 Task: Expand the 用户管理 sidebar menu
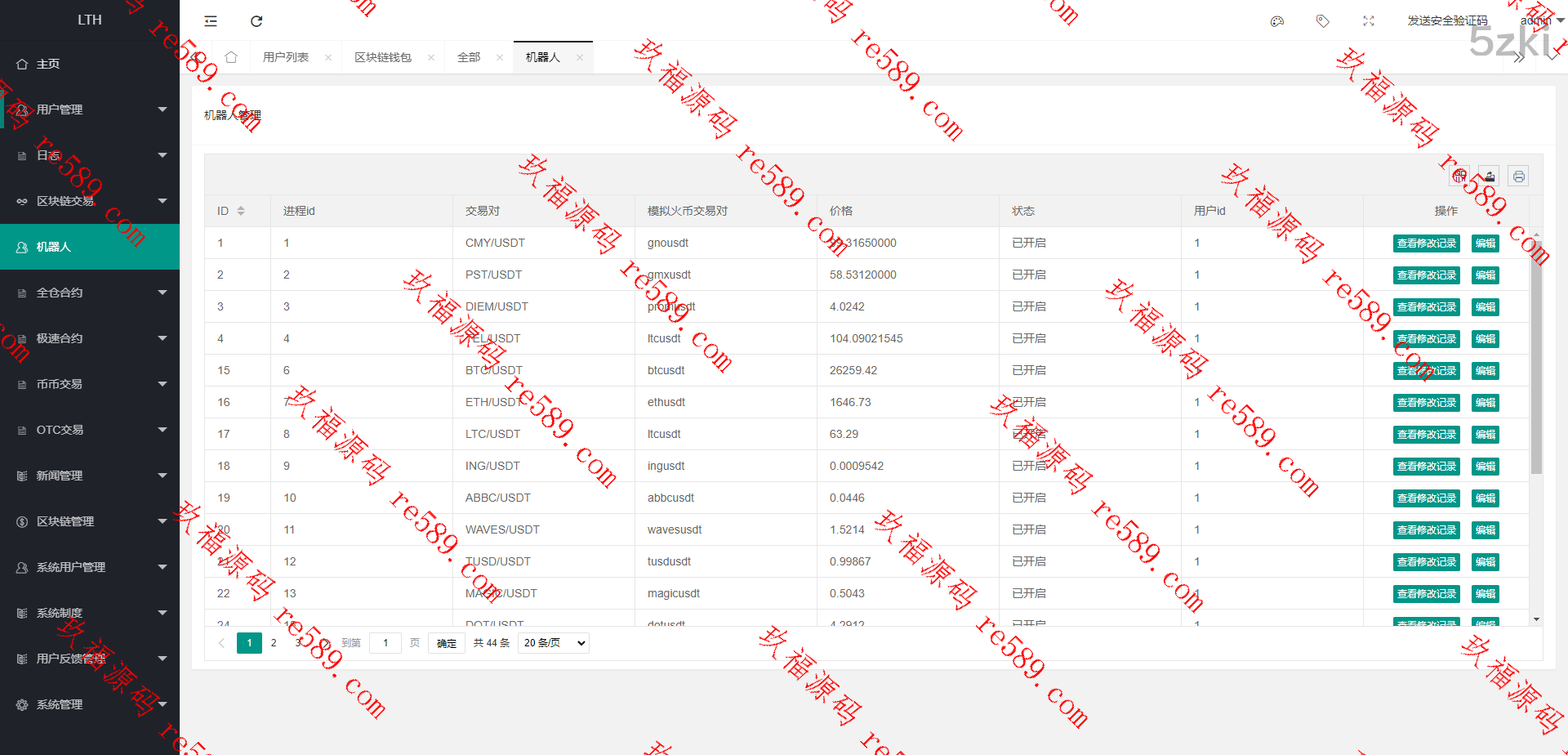point(90,109)
